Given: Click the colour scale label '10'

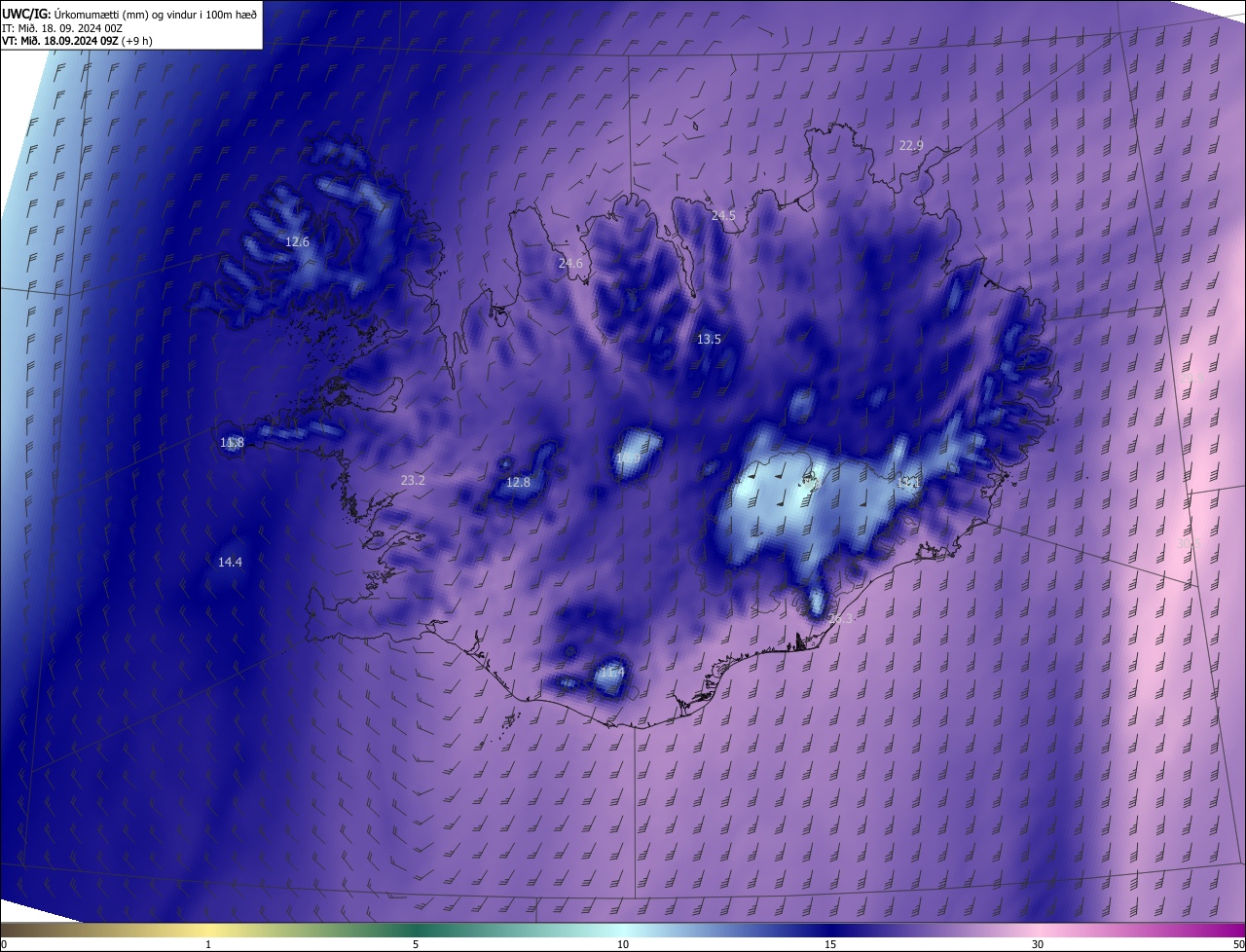Looking at the screenshot, I should click(623, 944).
